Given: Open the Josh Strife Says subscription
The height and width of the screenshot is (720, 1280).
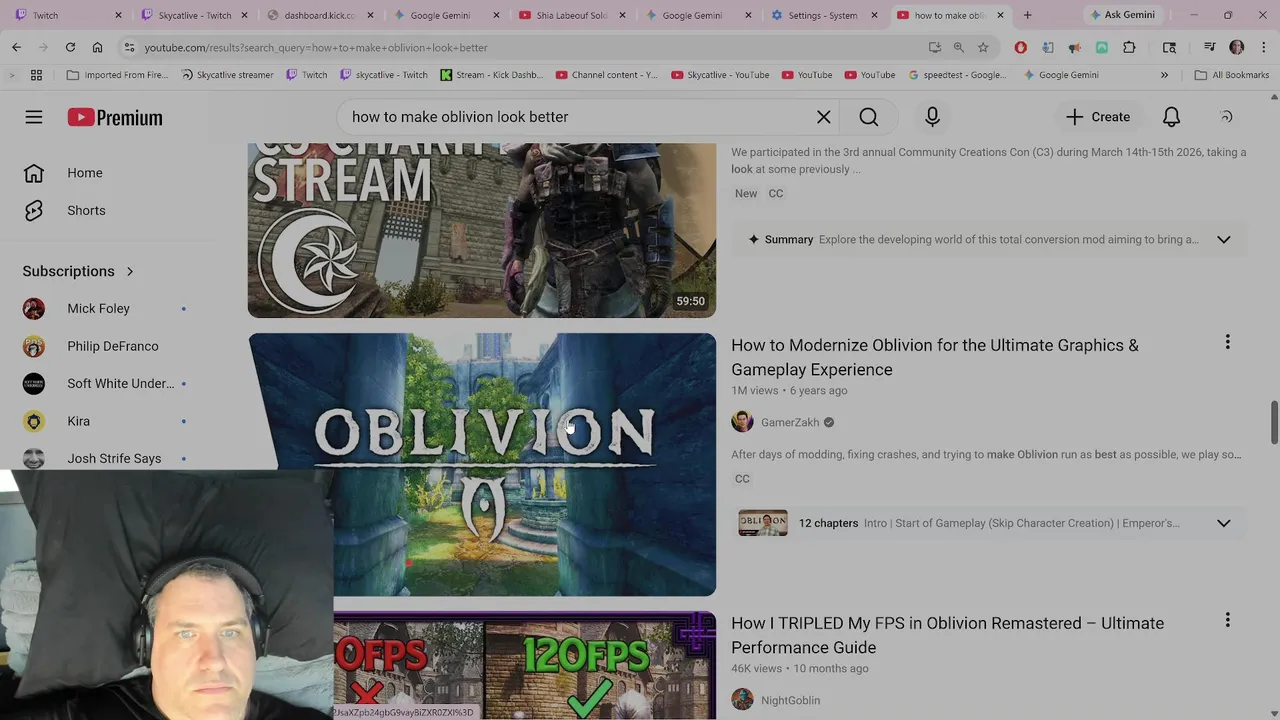Looking at the screenshot, I should coord(114,458).
